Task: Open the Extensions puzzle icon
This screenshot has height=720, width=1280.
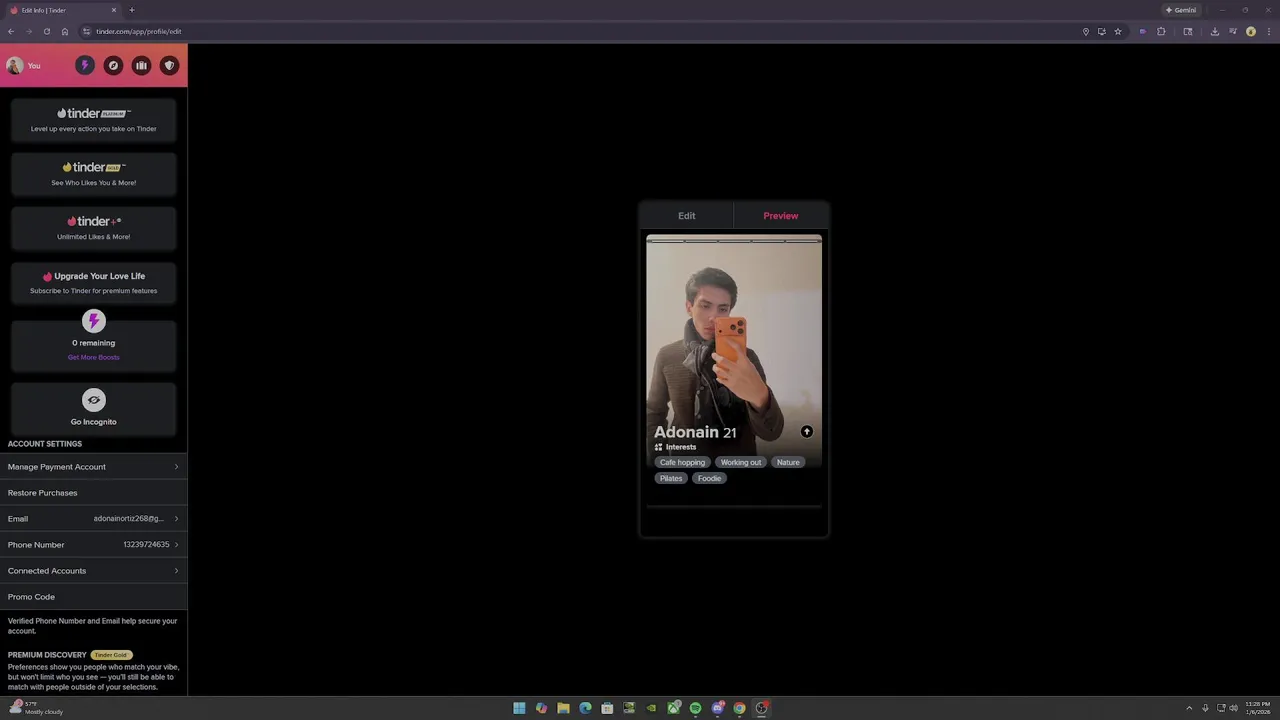Action: (1161, 31)
